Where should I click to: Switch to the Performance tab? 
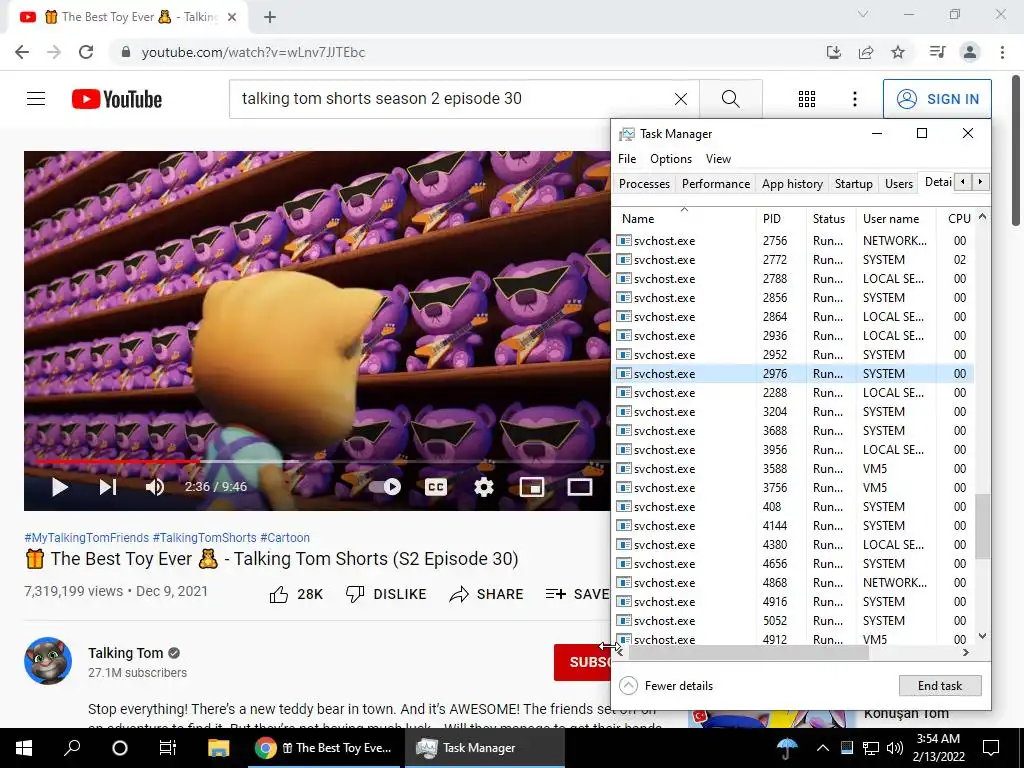pos(716,184)
